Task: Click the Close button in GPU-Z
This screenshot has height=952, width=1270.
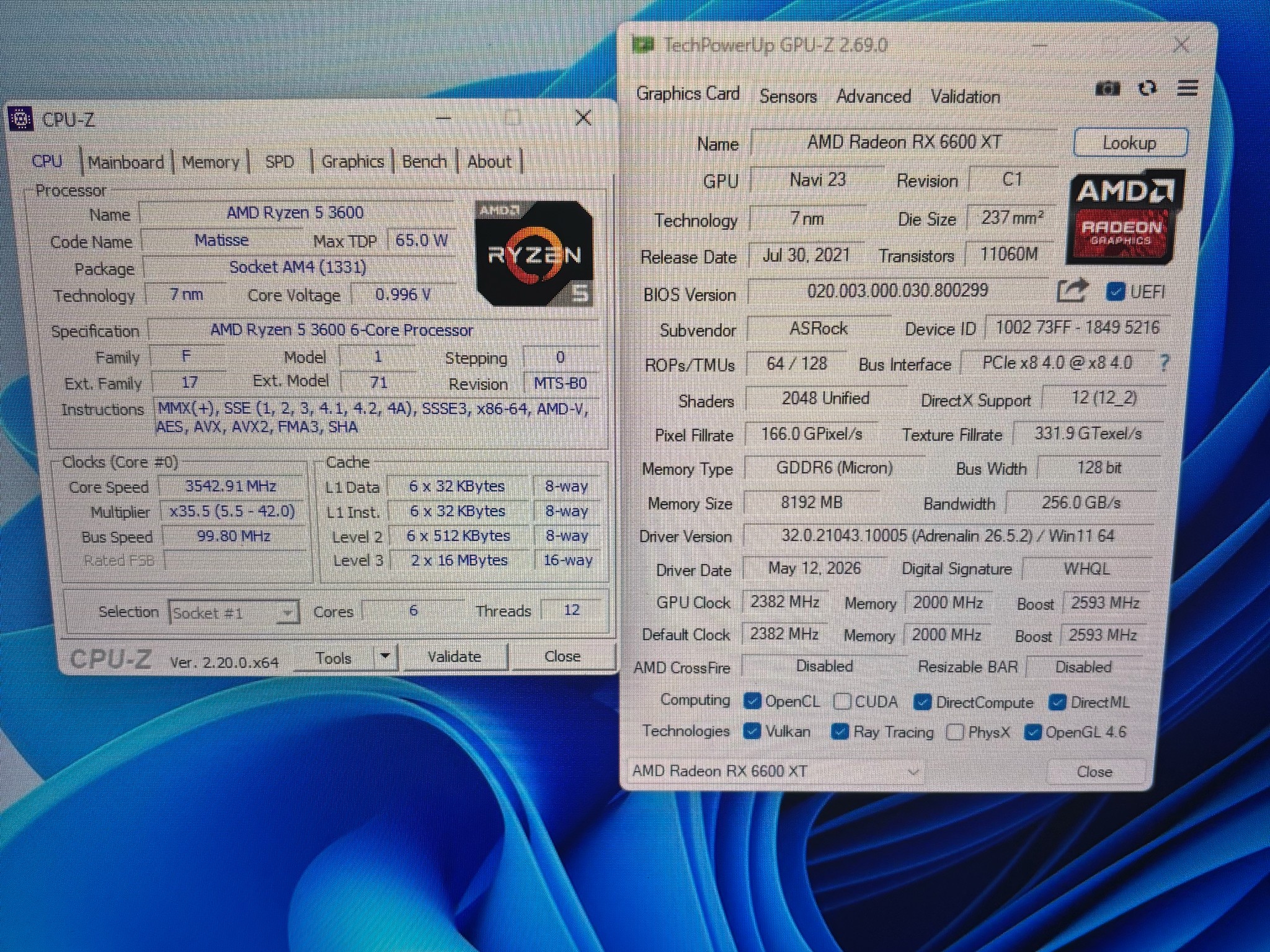Action: [1095, 772]
